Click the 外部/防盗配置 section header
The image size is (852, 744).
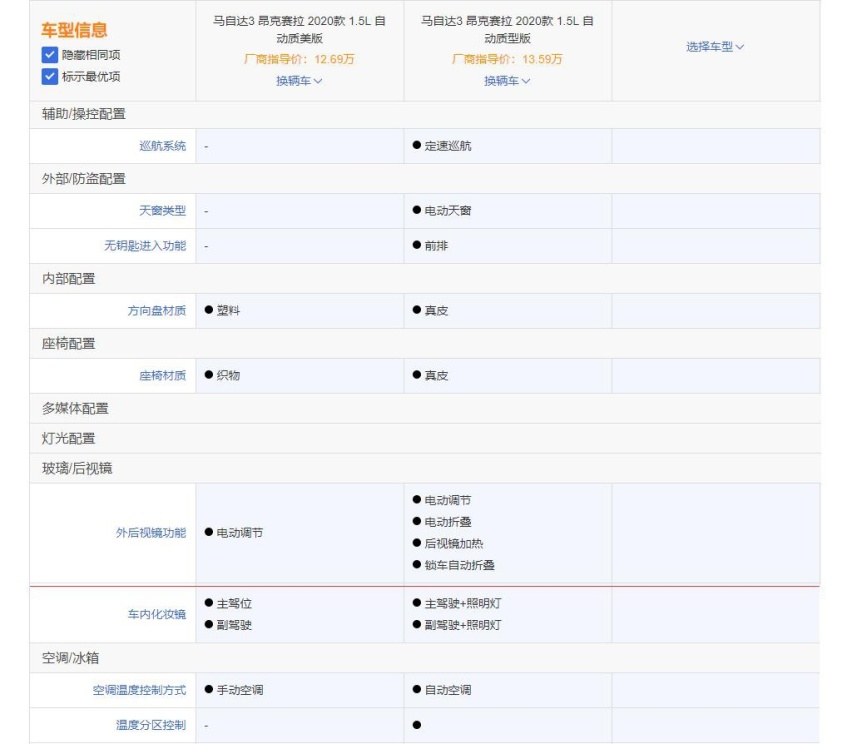point(84,179)
